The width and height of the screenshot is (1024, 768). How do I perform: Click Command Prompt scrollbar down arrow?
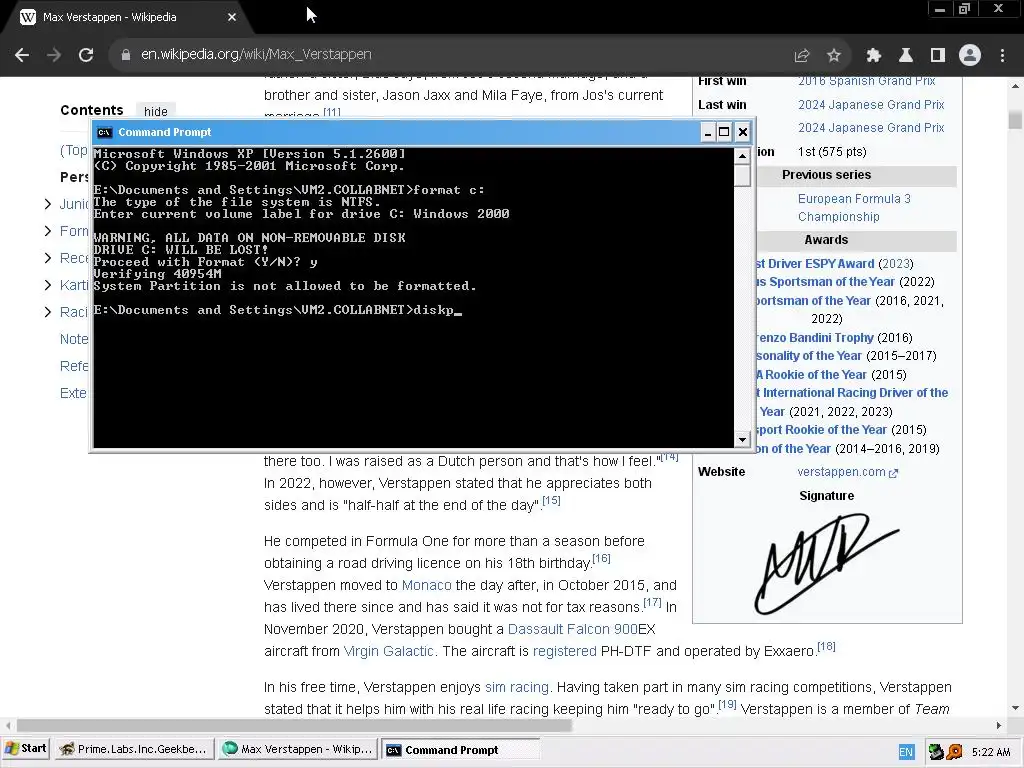[x=742, y=440]
